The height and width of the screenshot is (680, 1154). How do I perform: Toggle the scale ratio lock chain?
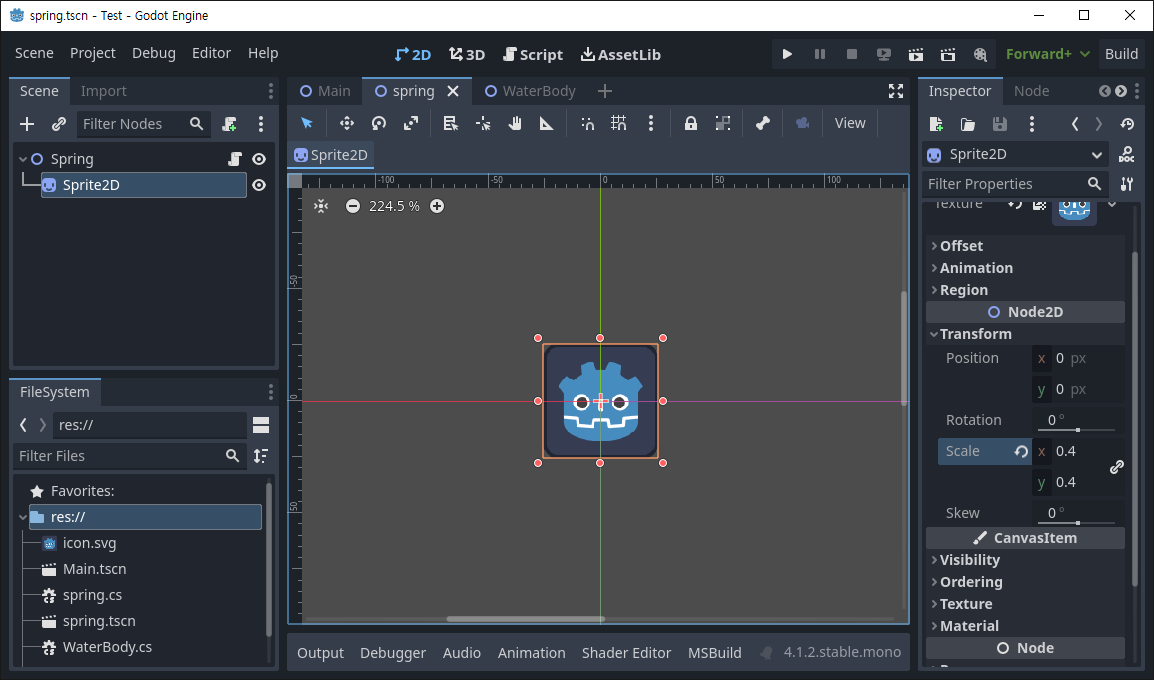point(1116,467)
